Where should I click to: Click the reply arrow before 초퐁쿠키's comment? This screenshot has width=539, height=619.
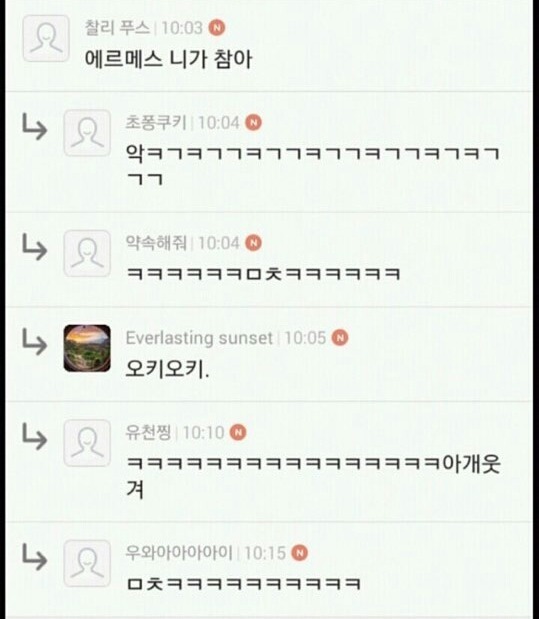tap(34, 127)
